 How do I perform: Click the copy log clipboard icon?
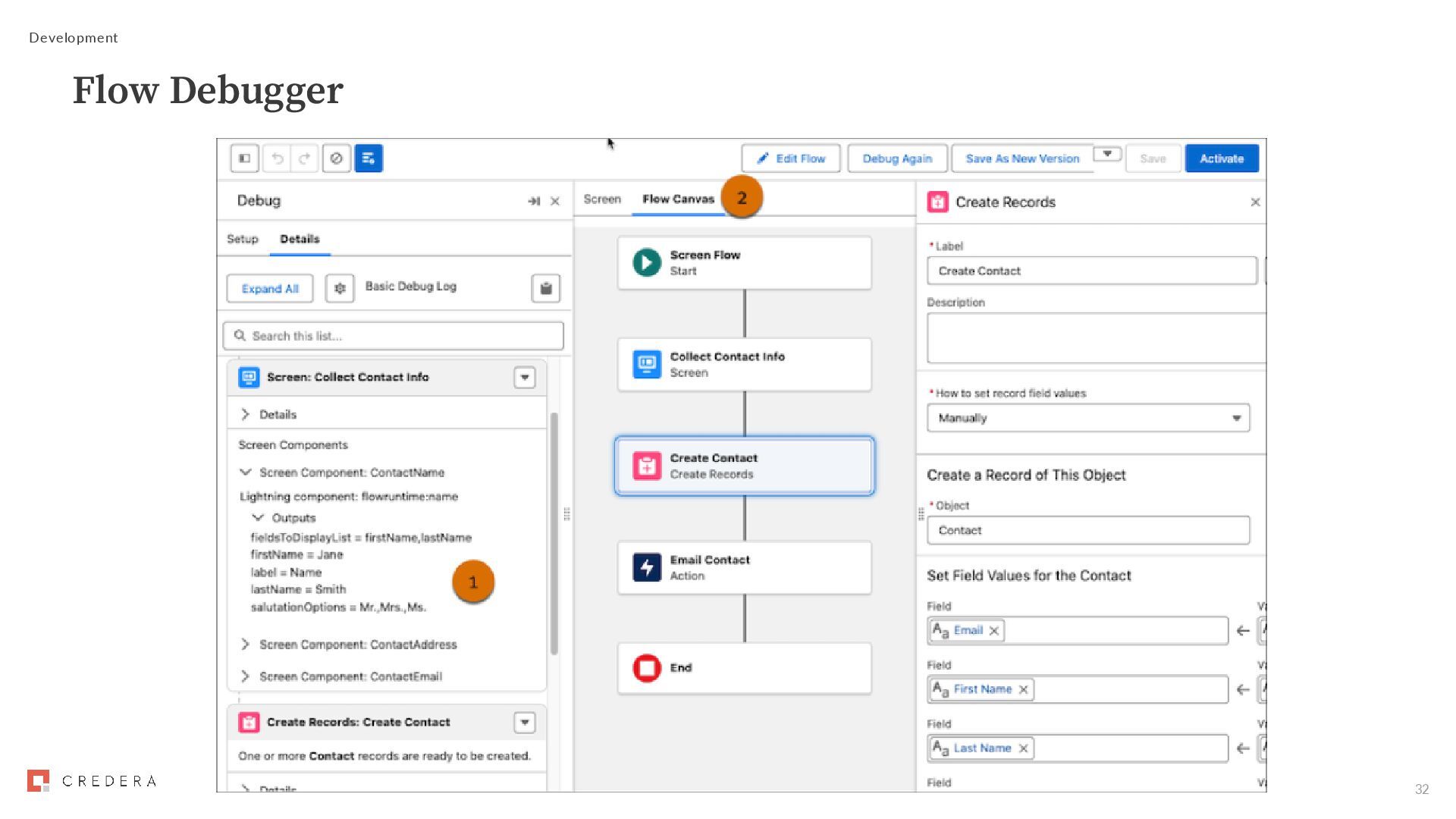pyautogui.click(x=545, y=288)
